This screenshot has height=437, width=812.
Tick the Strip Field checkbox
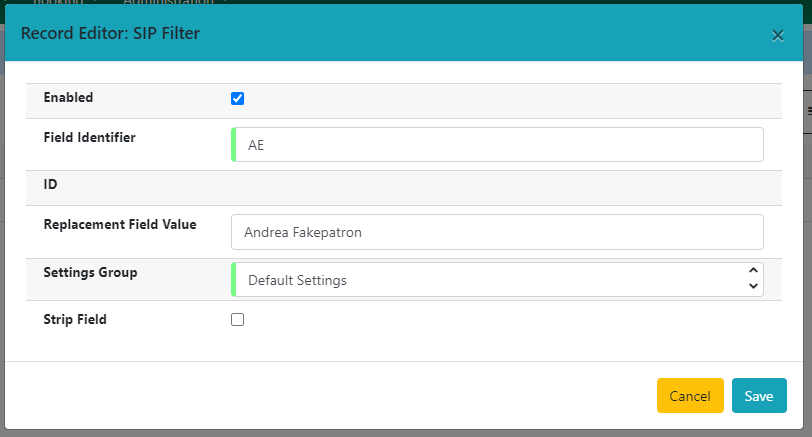tap(237, 320)
